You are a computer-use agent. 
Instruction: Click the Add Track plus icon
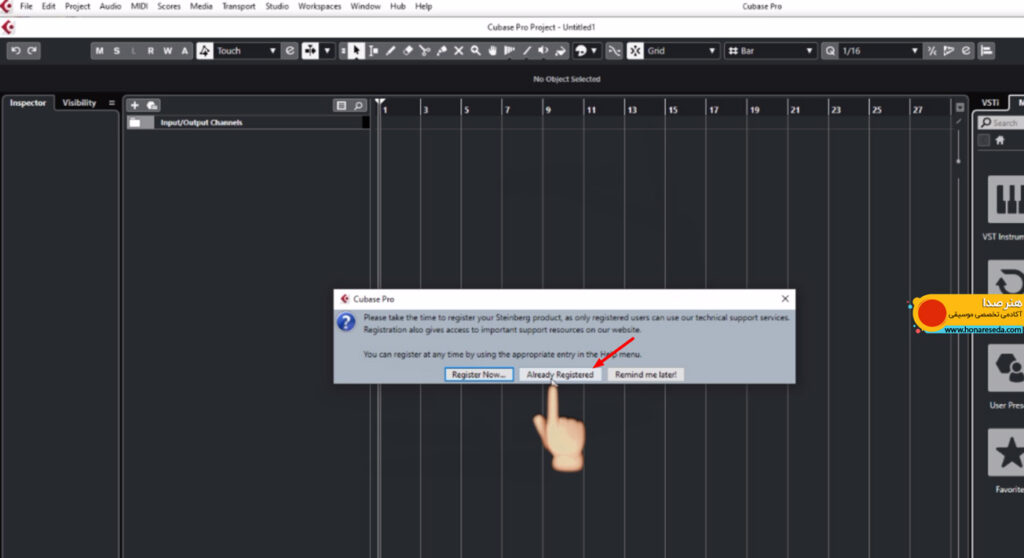(135, 105)
